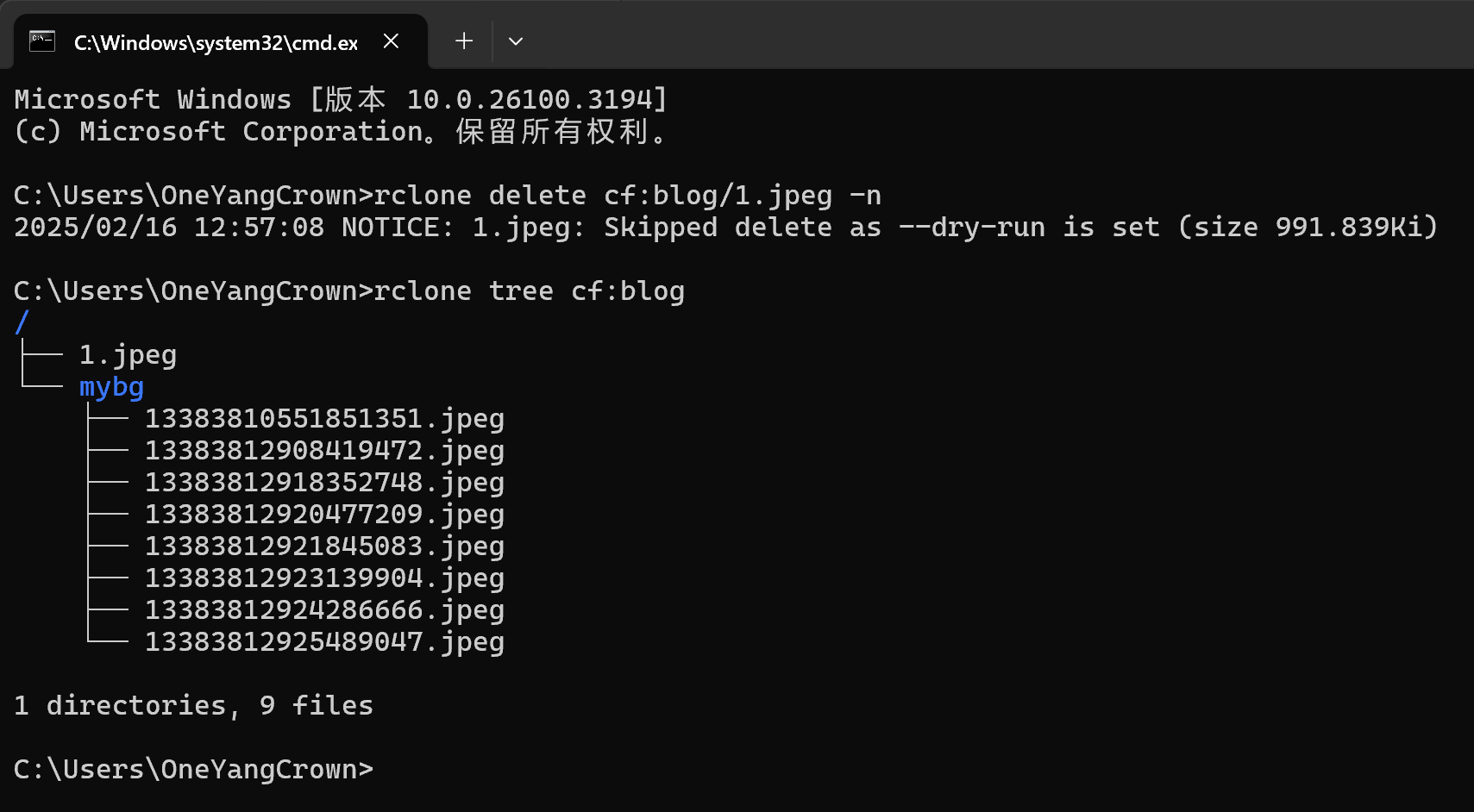
Task: Click file 13383812921845083.jpeg
Action: point(324,547)
